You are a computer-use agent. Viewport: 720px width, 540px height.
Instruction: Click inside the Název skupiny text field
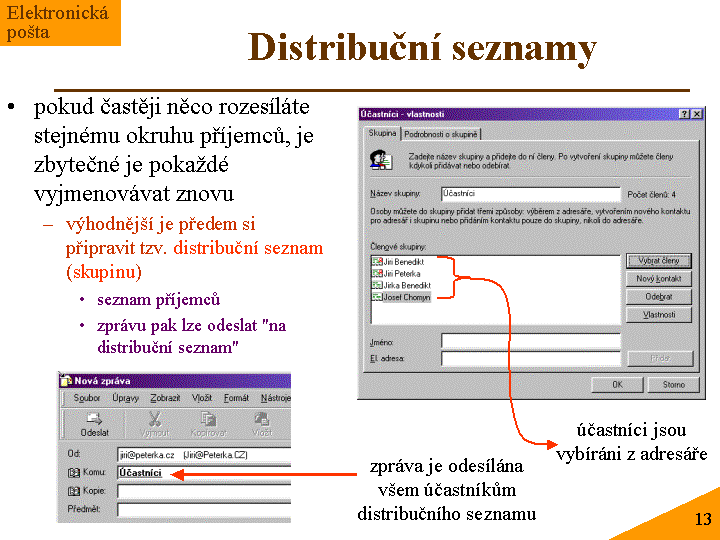pos(530,194)
